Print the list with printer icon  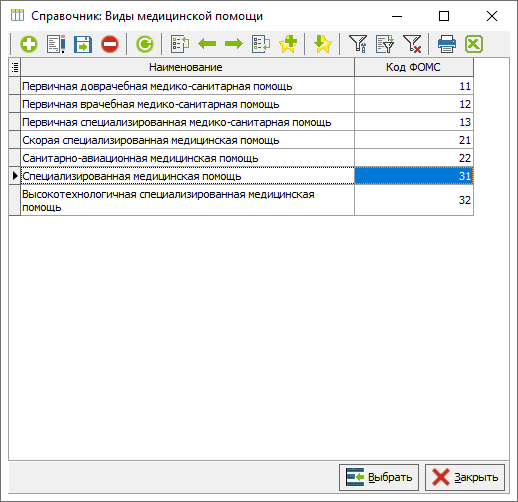pos(447,44)
